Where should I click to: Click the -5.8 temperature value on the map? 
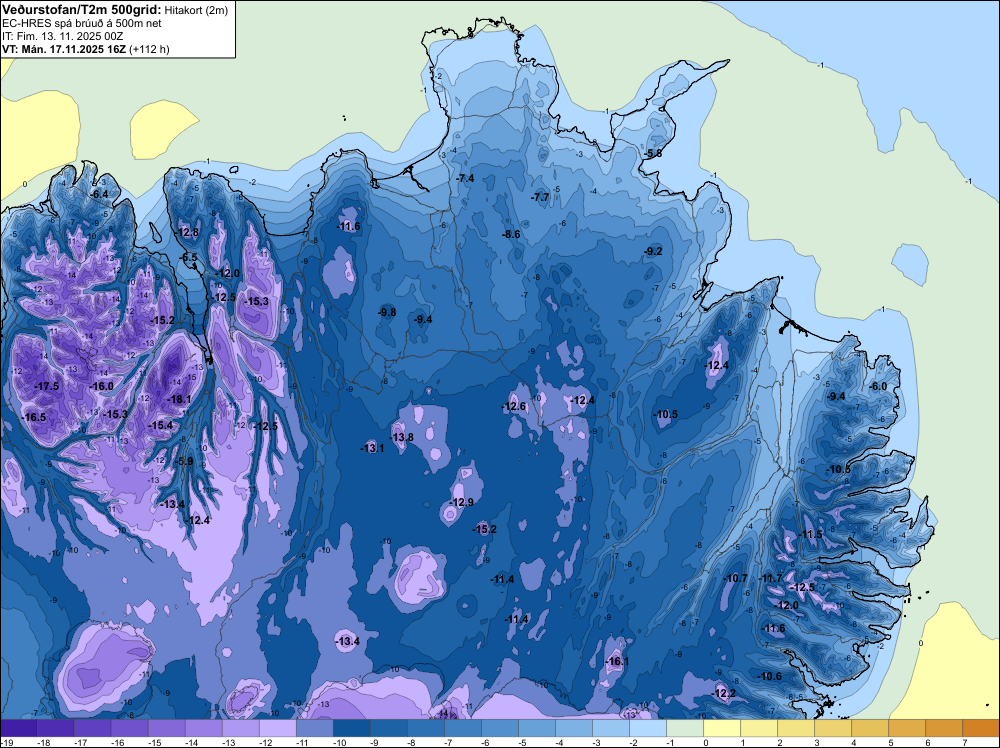pyautogui.click(x=653, y=154)
